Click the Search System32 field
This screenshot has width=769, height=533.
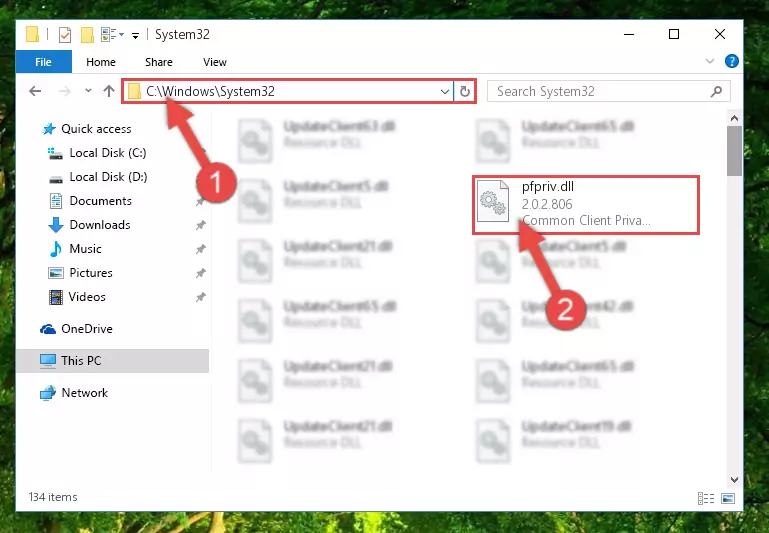coord(609,91)
